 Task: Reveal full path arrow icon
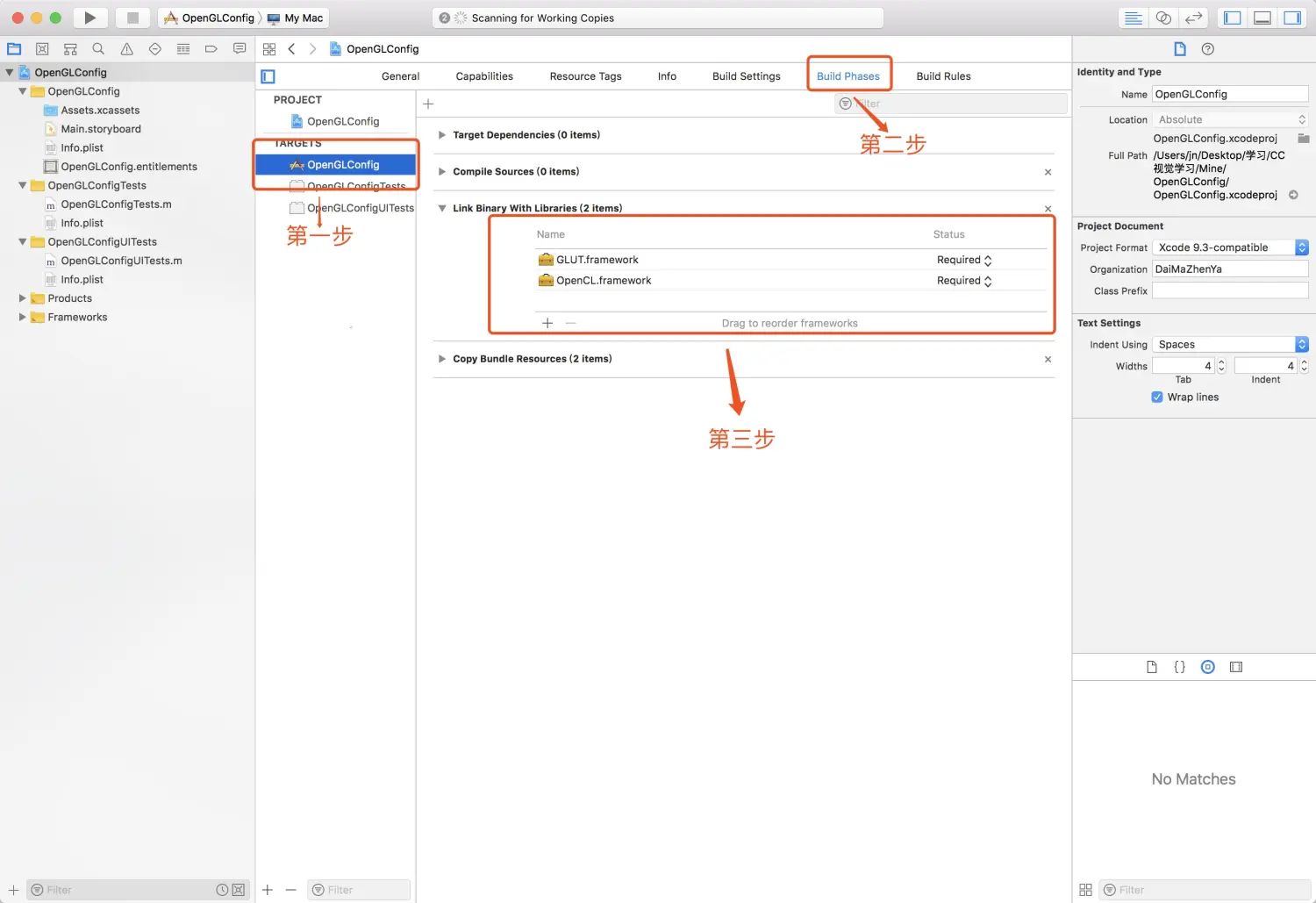coord(1293,195)
